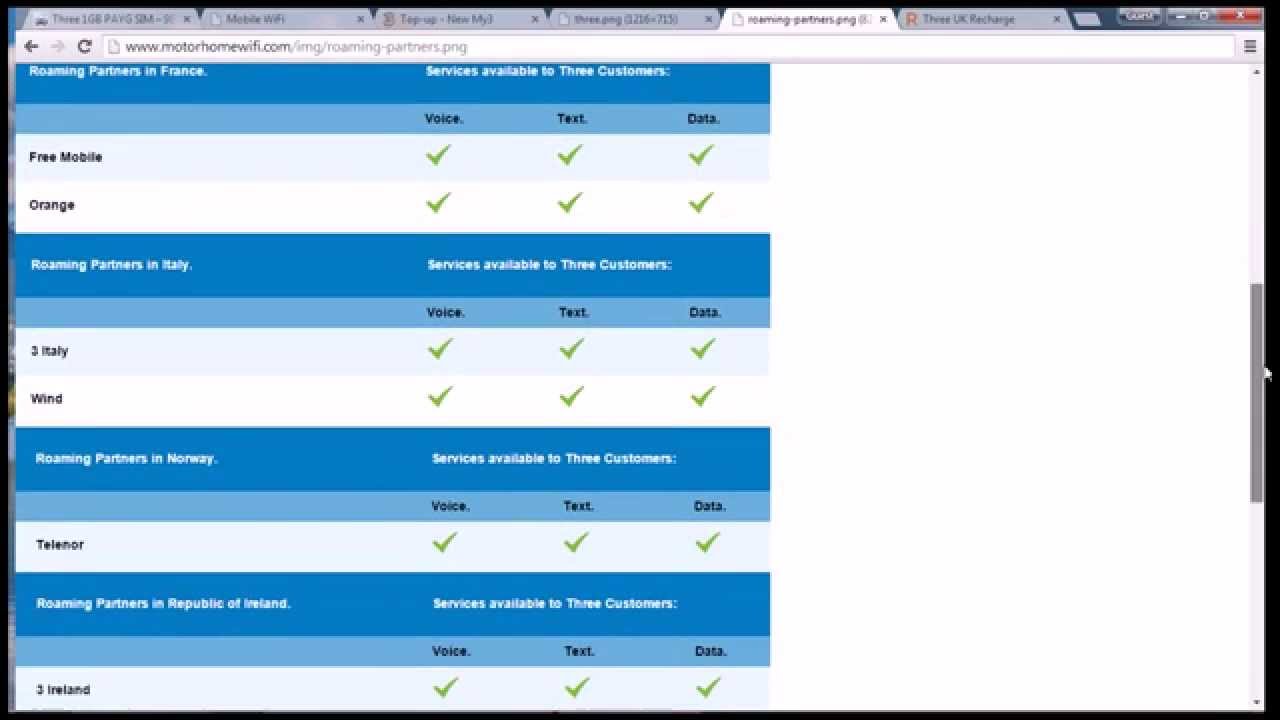1280x720 pixels.
Task: Close the Mobile WiFi tab
Action: [360, 19]
